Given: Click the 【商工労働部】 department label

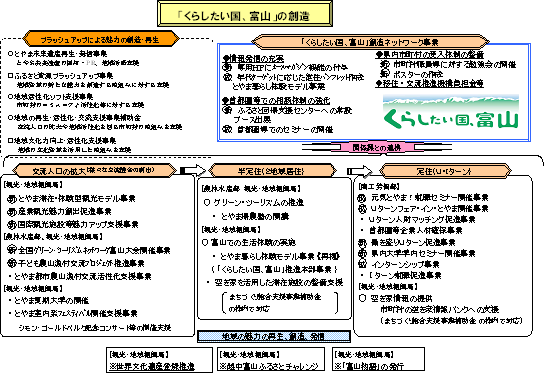Looking at the screenshot, I should pyautogui.click(x=379, y=187).
